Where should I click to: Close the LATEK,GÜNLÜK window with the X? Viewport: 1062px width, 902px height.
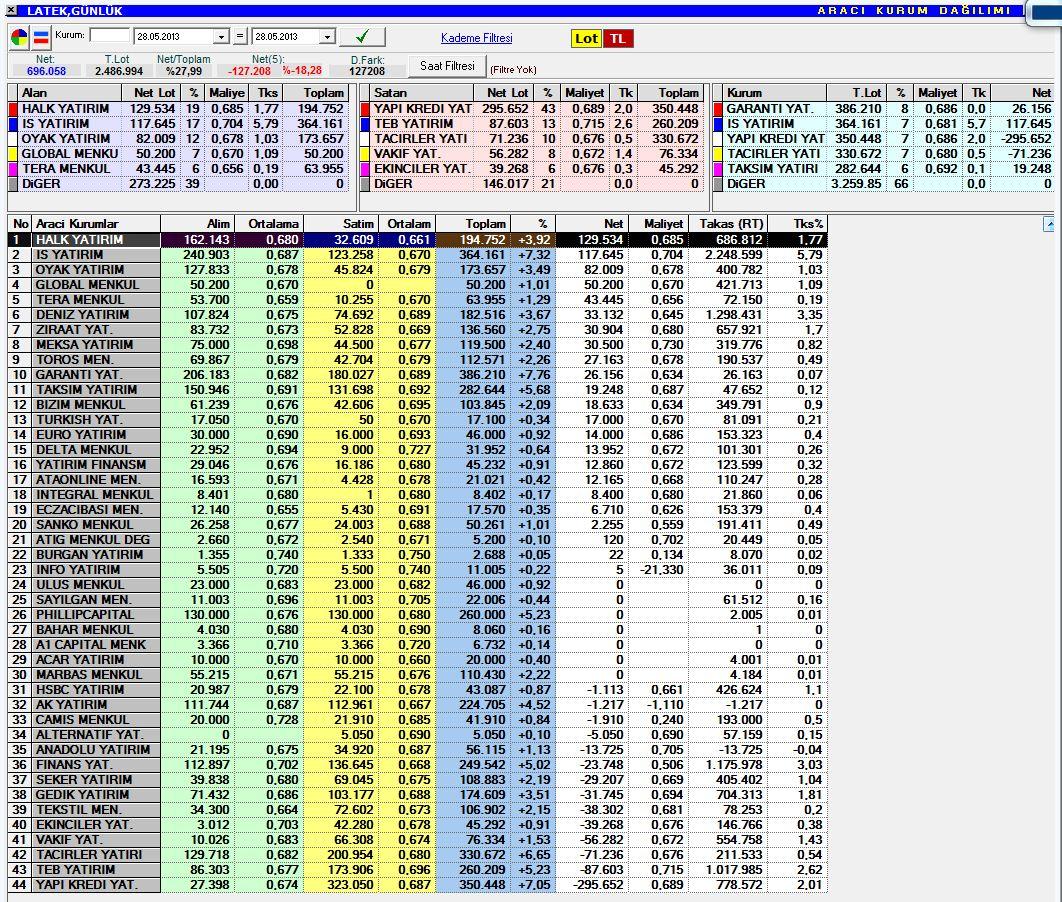pos(11,11)
